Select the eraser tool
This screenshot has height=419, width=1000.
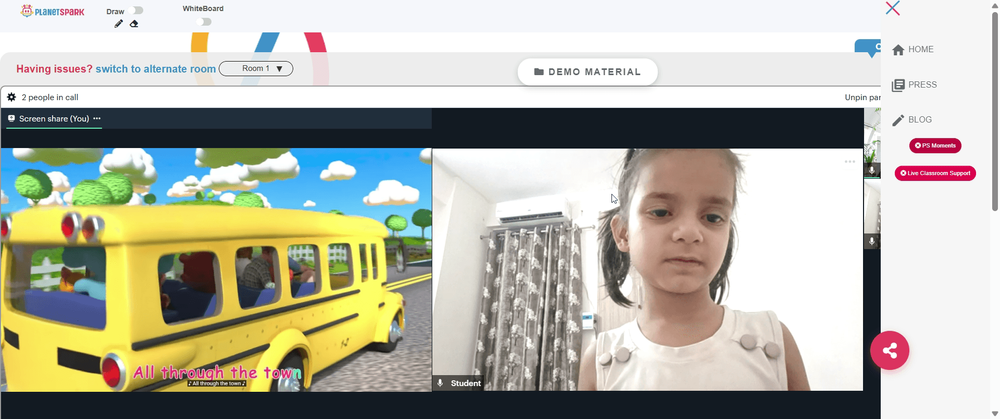coord(134,24)
